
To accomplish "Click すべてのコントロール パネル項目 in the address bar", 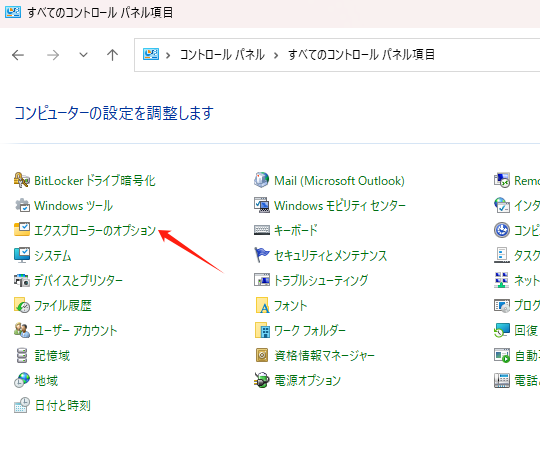I will click(361, 54).
